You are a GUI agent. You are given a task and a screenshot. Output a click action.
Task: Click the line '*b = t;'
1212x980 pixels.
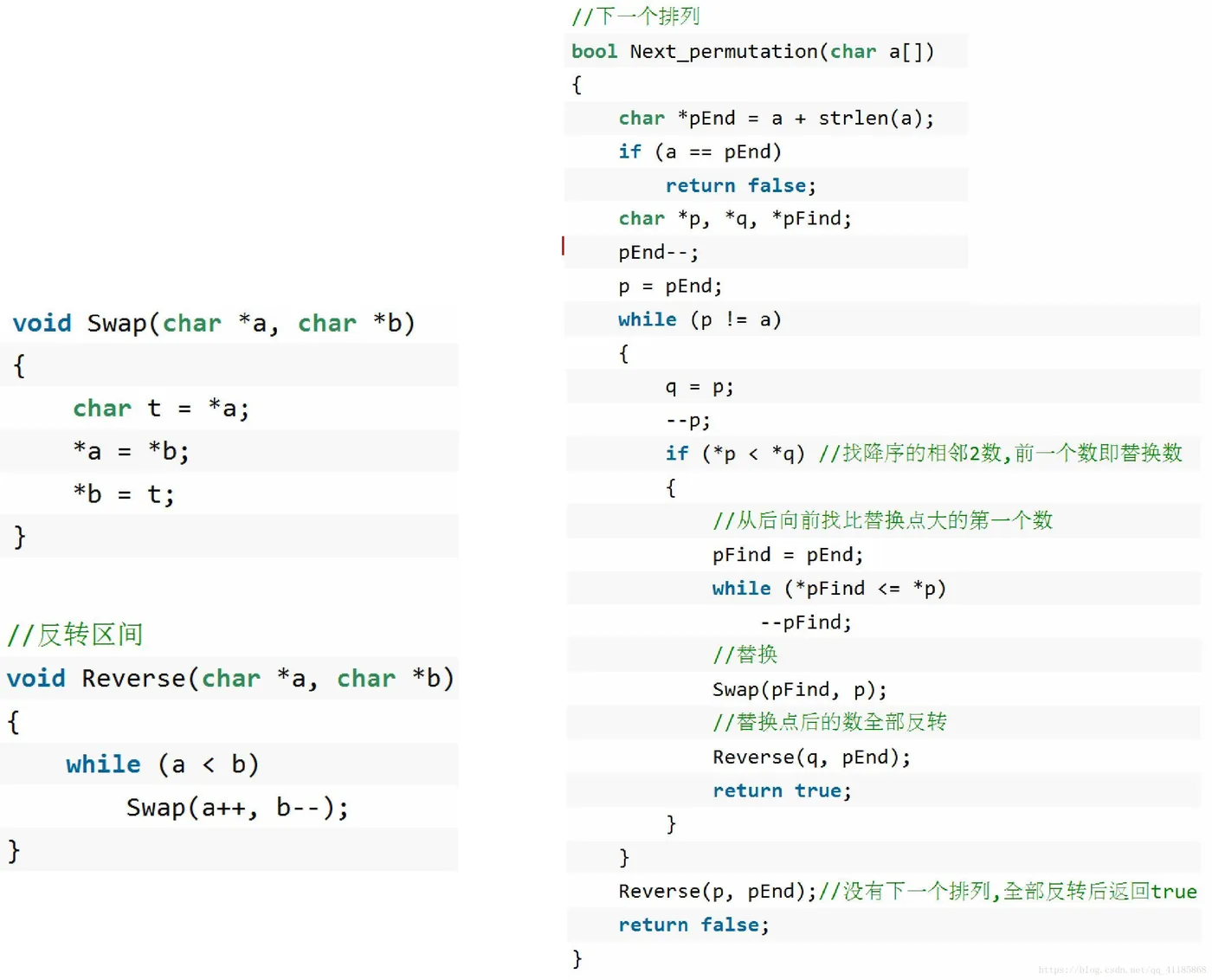[x=124, y=493]
